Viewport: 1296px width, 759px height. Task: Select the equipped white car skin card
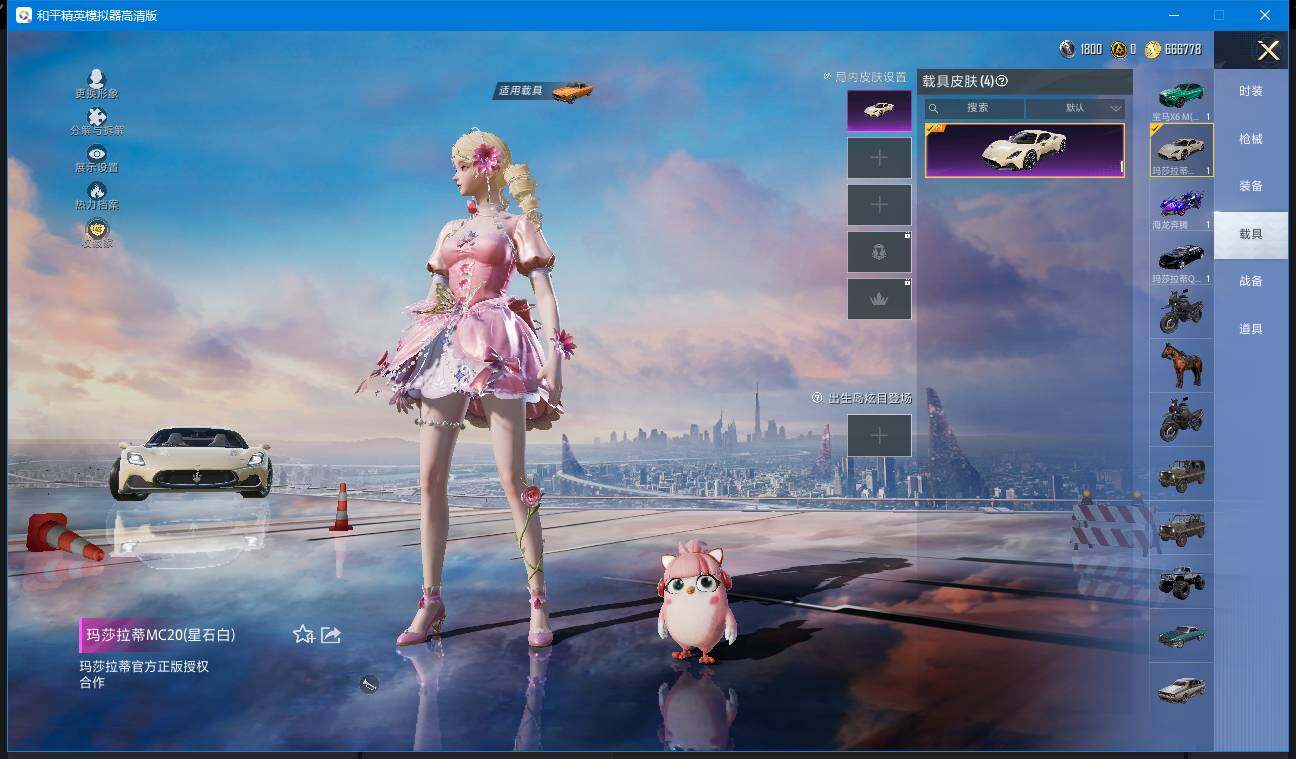[x=1024, y=150]
